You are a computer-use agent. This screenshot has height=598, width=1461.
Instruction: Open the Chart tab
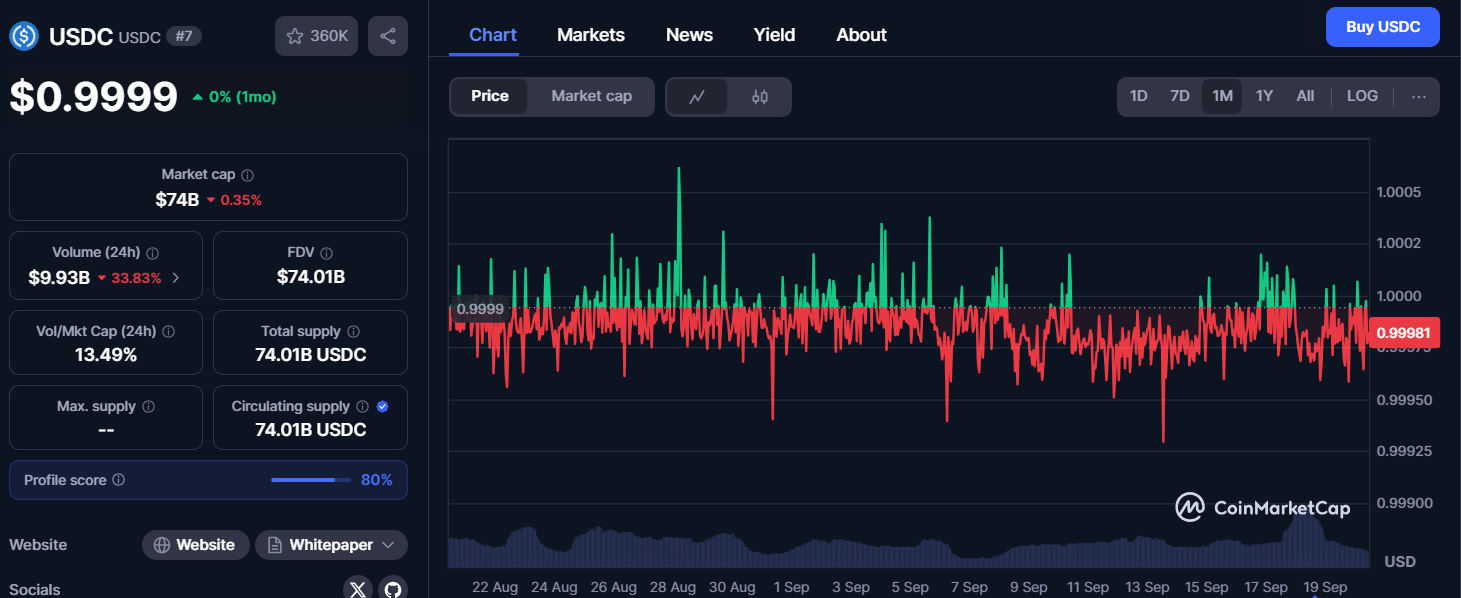click(x=493, y=35)
